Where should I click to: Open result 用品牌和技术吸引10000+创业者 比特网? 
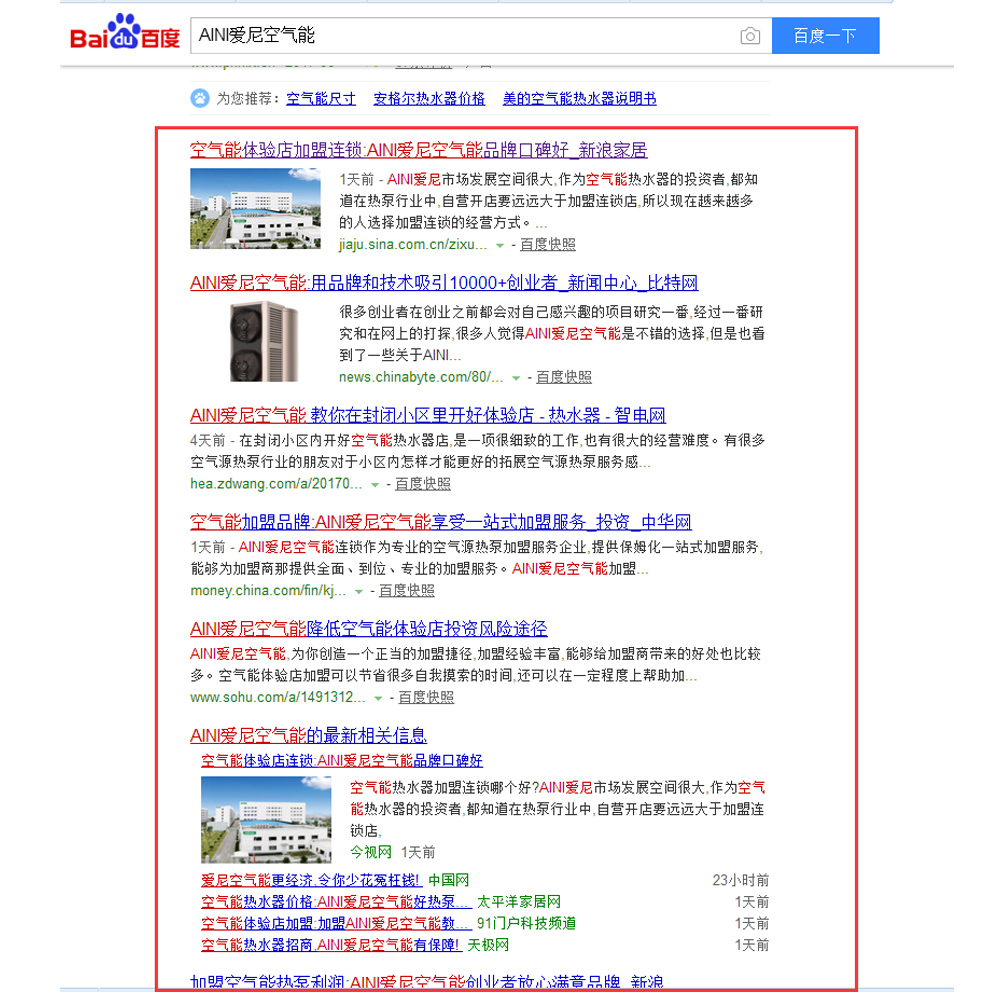coord(444,283)
